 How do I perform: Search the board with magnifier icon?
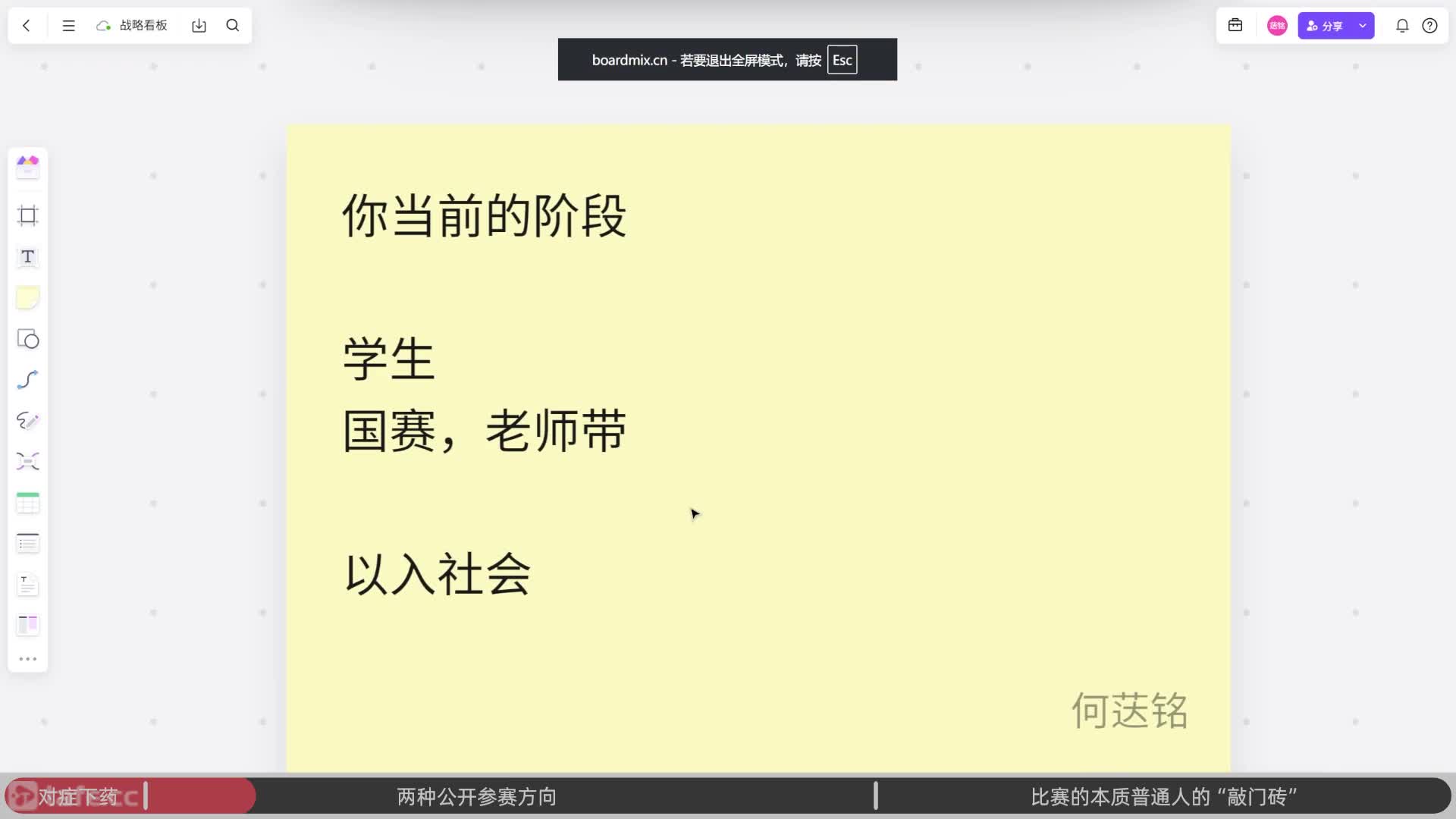pyautogui.click(x=233, y=26)
